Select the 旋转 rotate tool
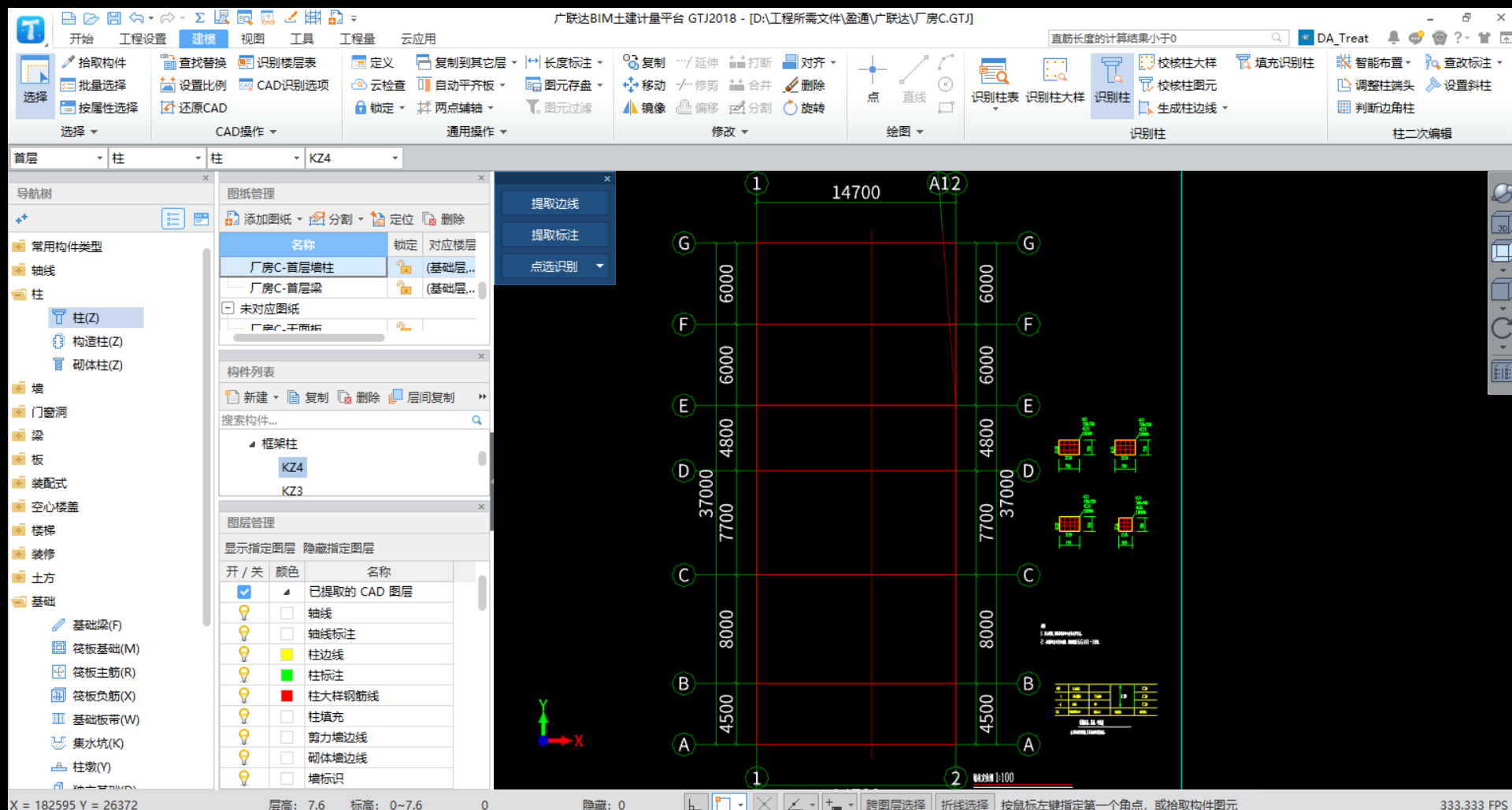This screenshot has height=810, width=1512. tap(804, 108)
